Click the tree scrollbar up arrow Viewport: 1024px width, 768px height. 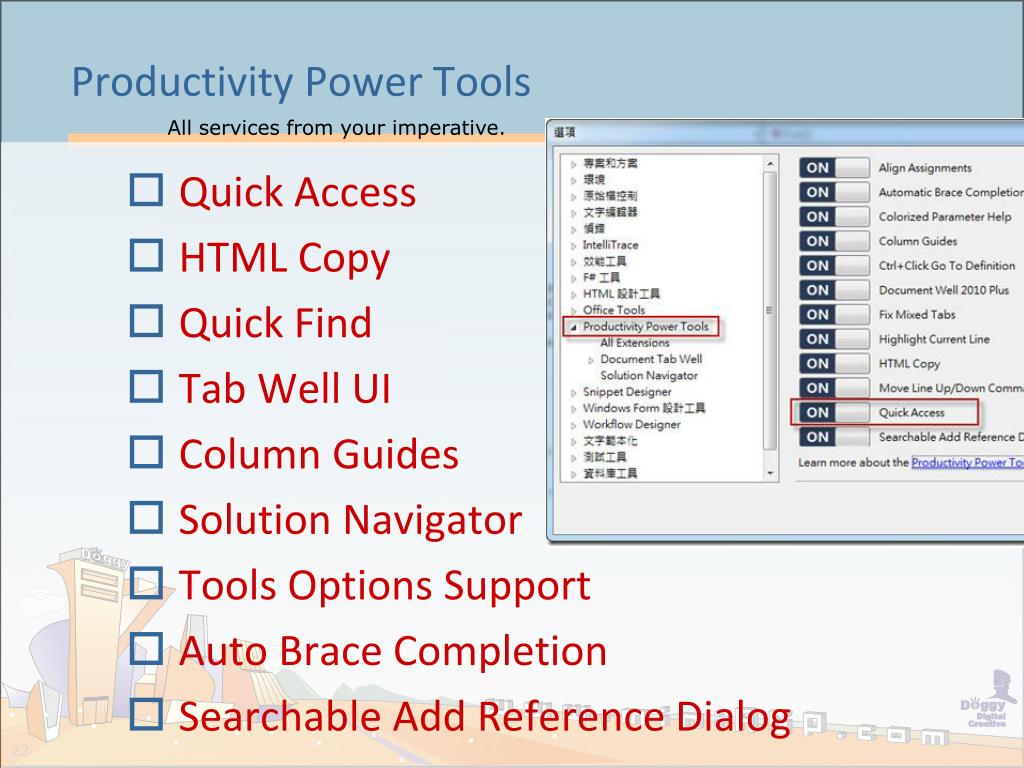coord(770,163)
